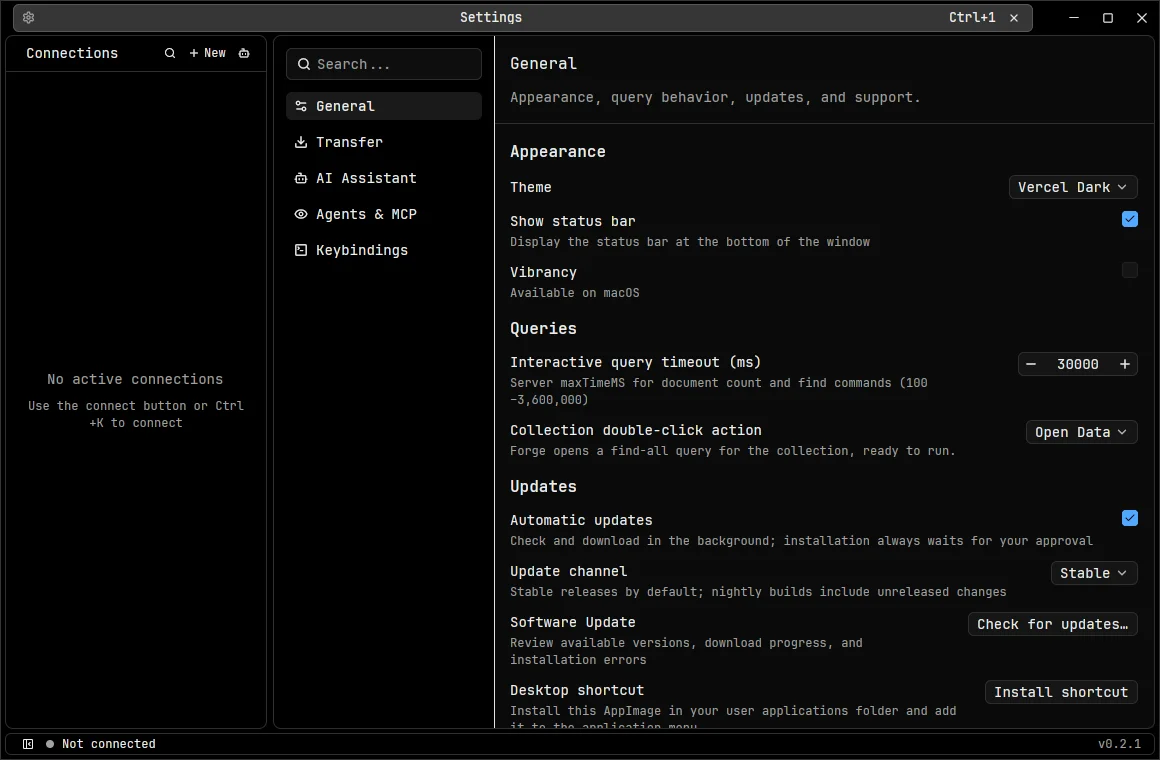
Task: Decrease query timeout with minus button
Action: tap(1031, 364)
